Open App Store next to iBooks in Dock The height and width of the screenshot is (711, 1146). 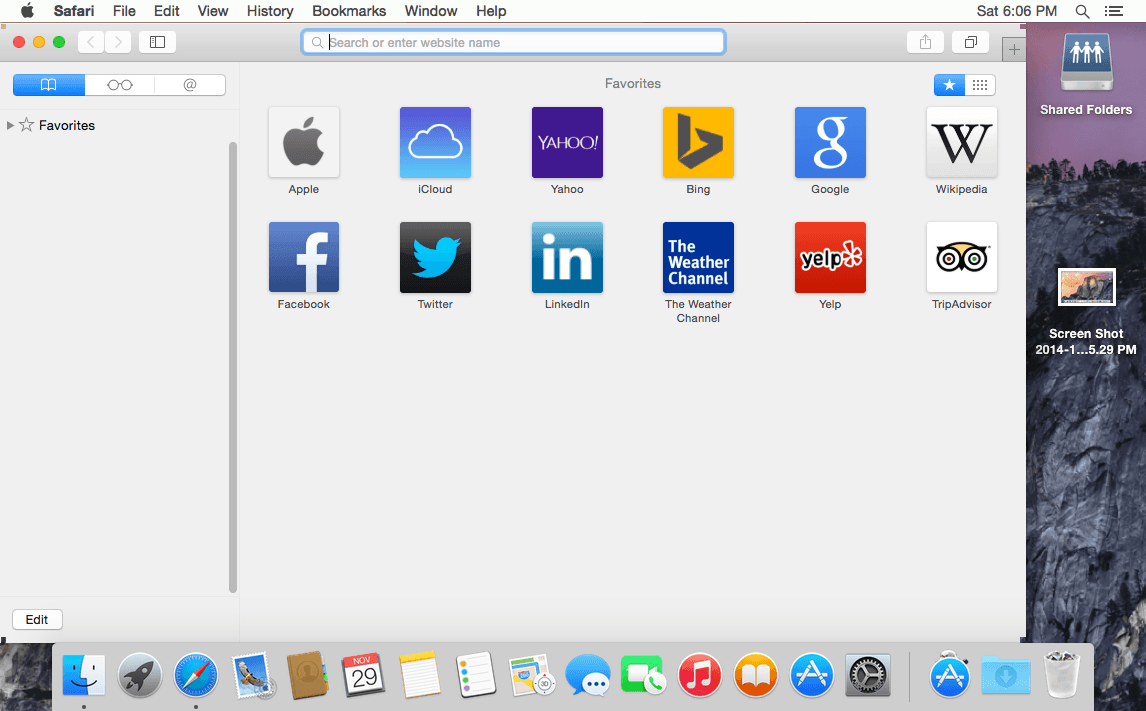point(811,674)
